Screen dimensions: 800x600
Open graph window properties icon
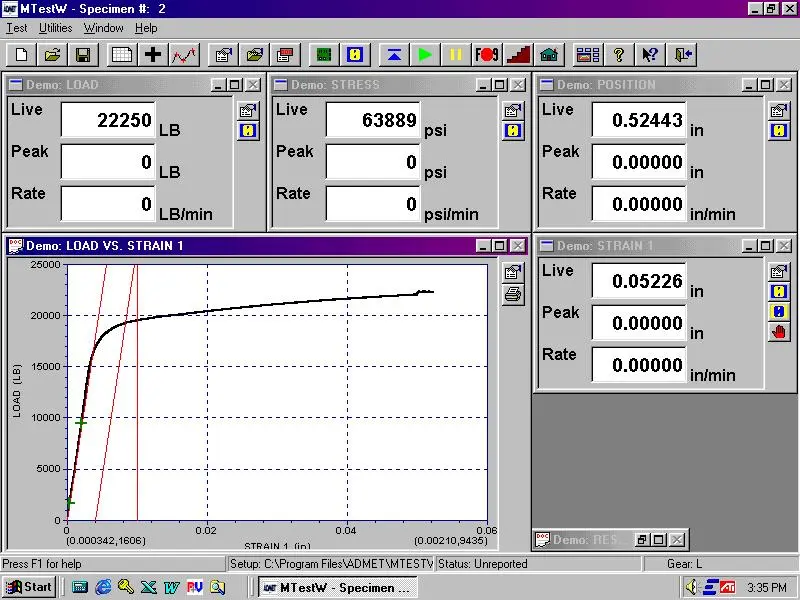[513, 272]
